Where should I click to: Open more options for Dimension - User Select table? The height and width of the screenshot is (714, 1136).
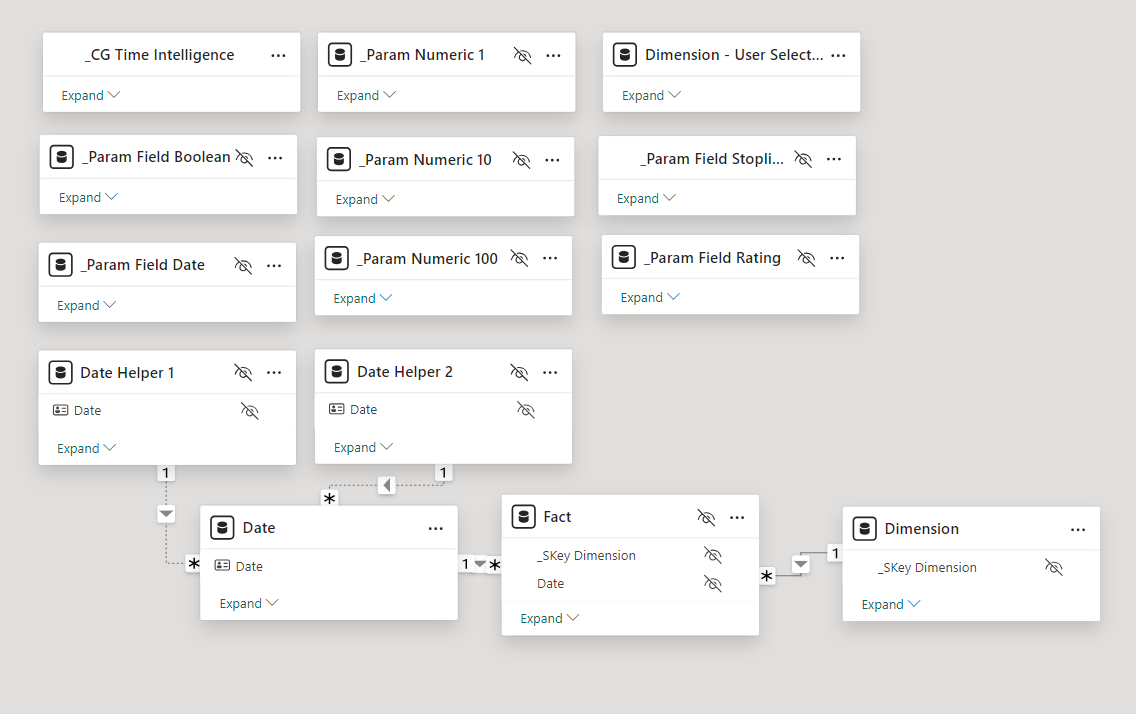point(838,56)
